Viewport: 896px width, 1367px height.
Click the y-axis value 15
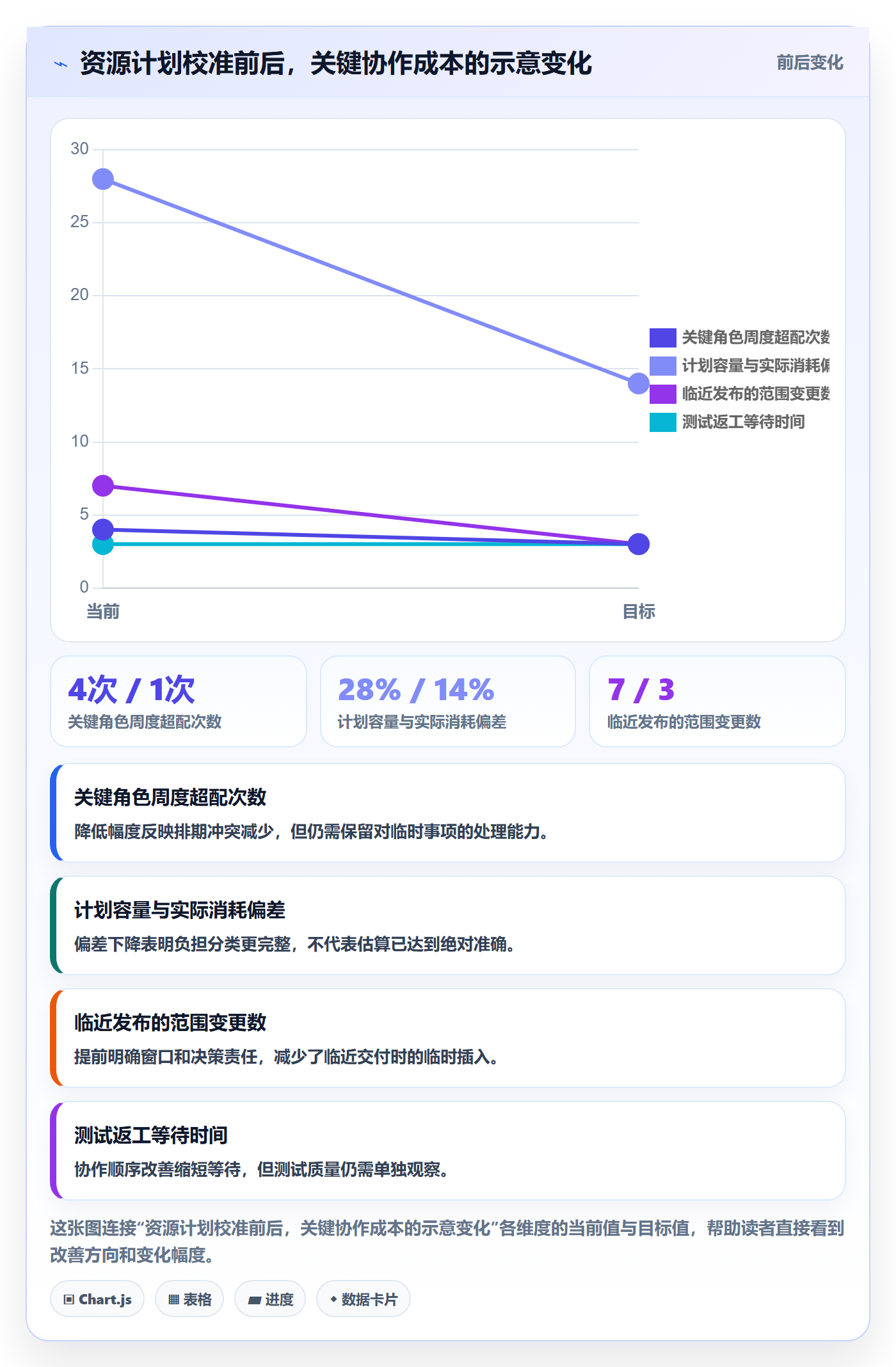point(79,368)
